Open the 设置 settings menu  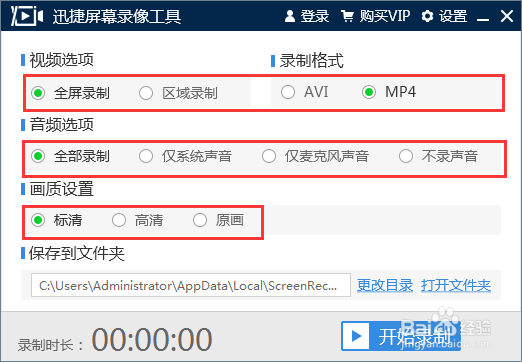point(453,16)
